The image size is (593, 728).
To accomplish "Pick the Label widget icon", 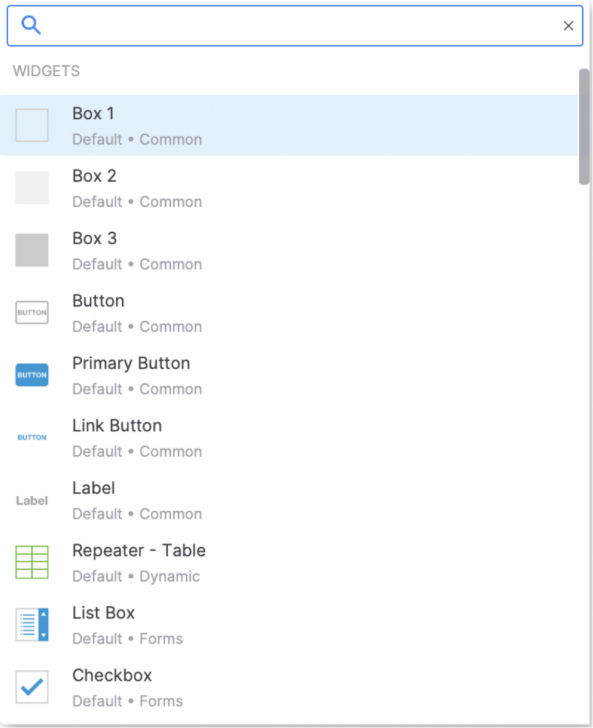I will 32,500.
